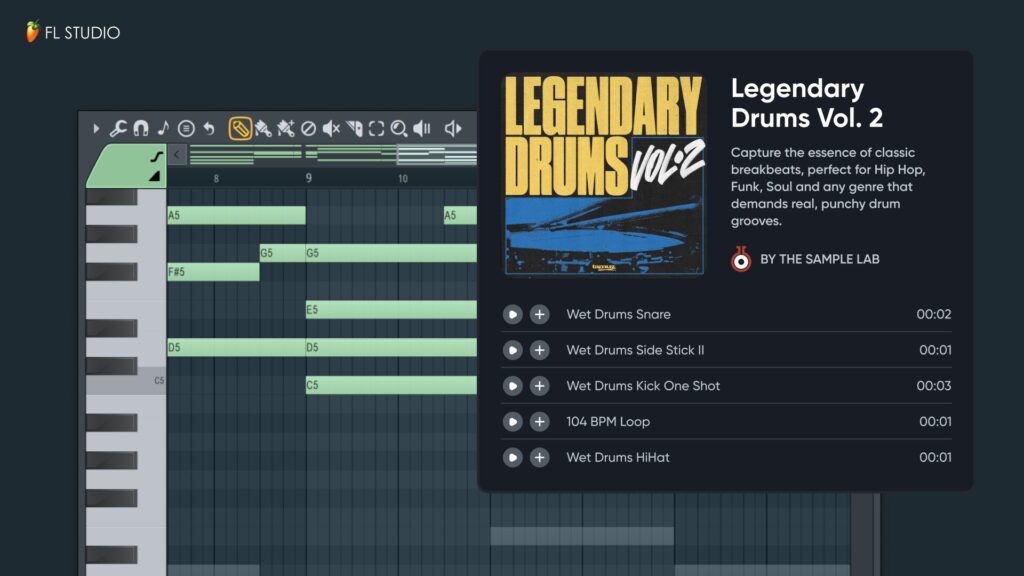The height and width of the screenshot is (576, 1024).
Task: Click The Sample Lab logo icon
Action: [741, 259]
